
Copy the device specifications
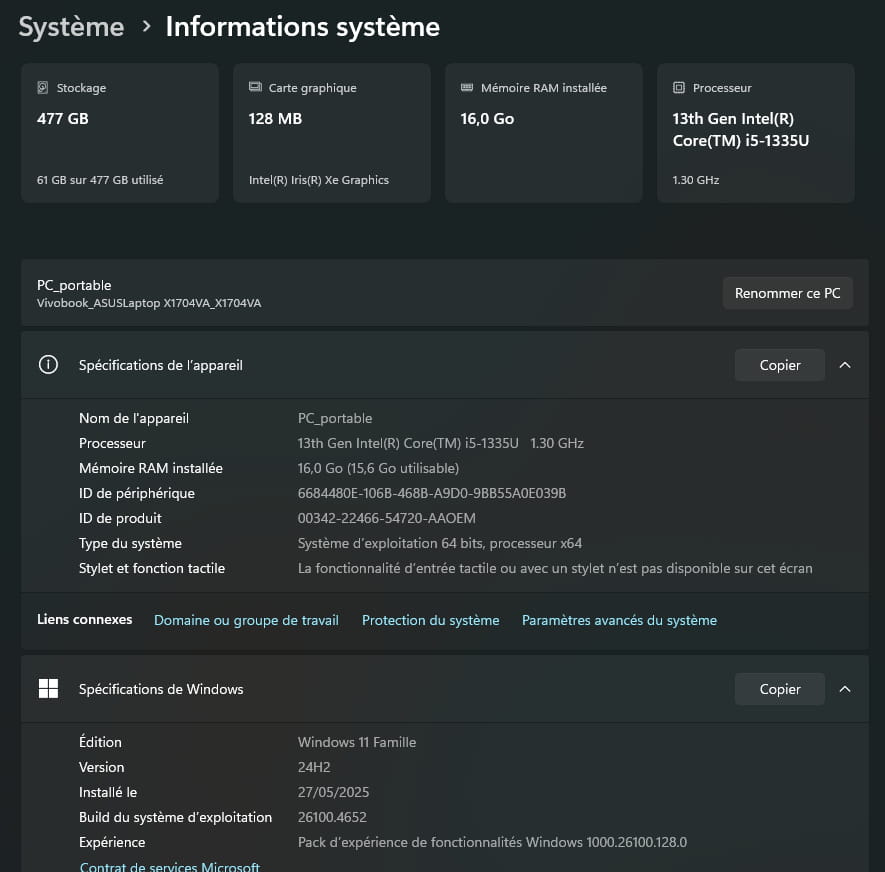(779, 365)
